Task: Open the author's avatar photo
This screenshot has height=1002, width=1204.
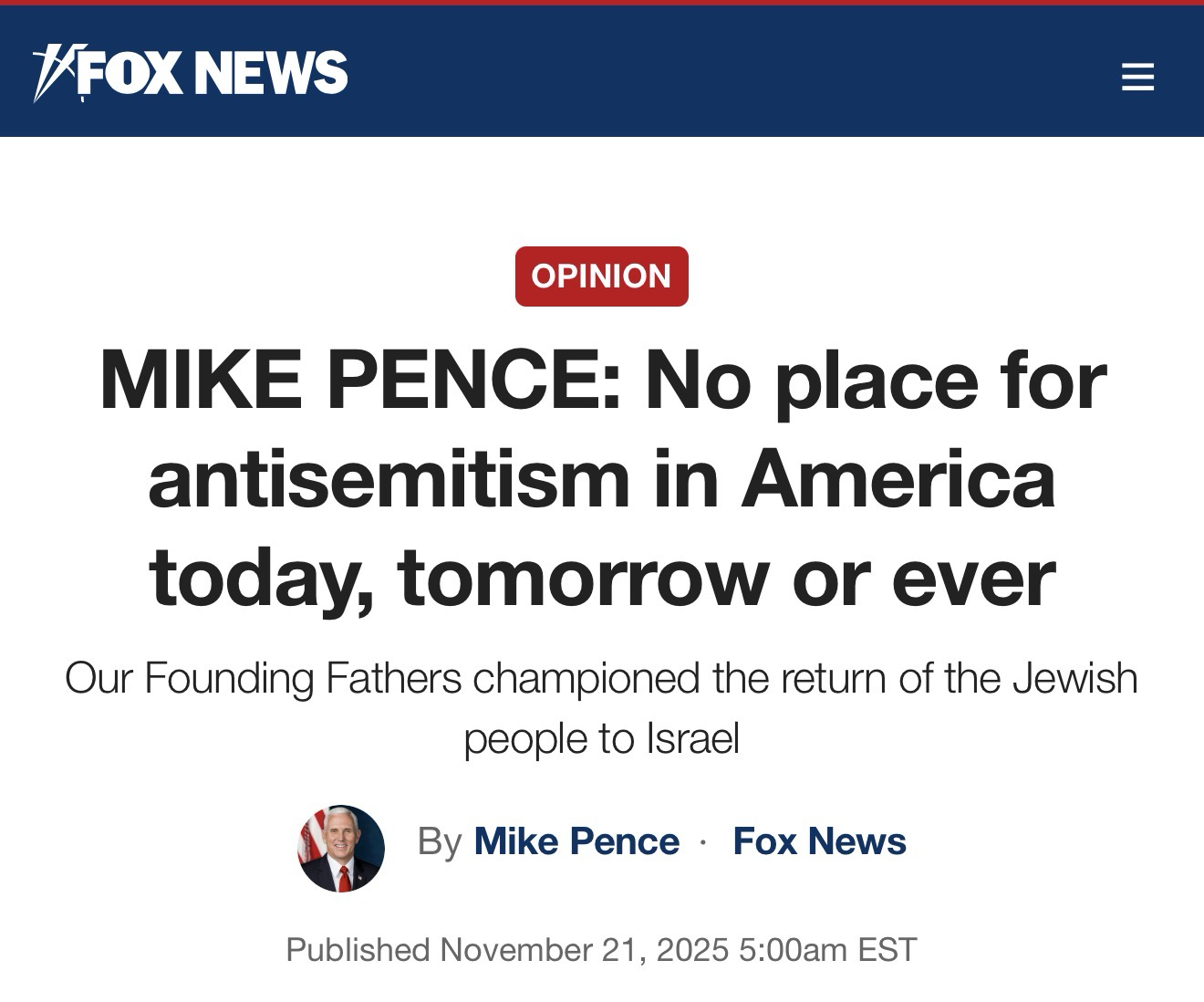Action: (x=341, y=848)
